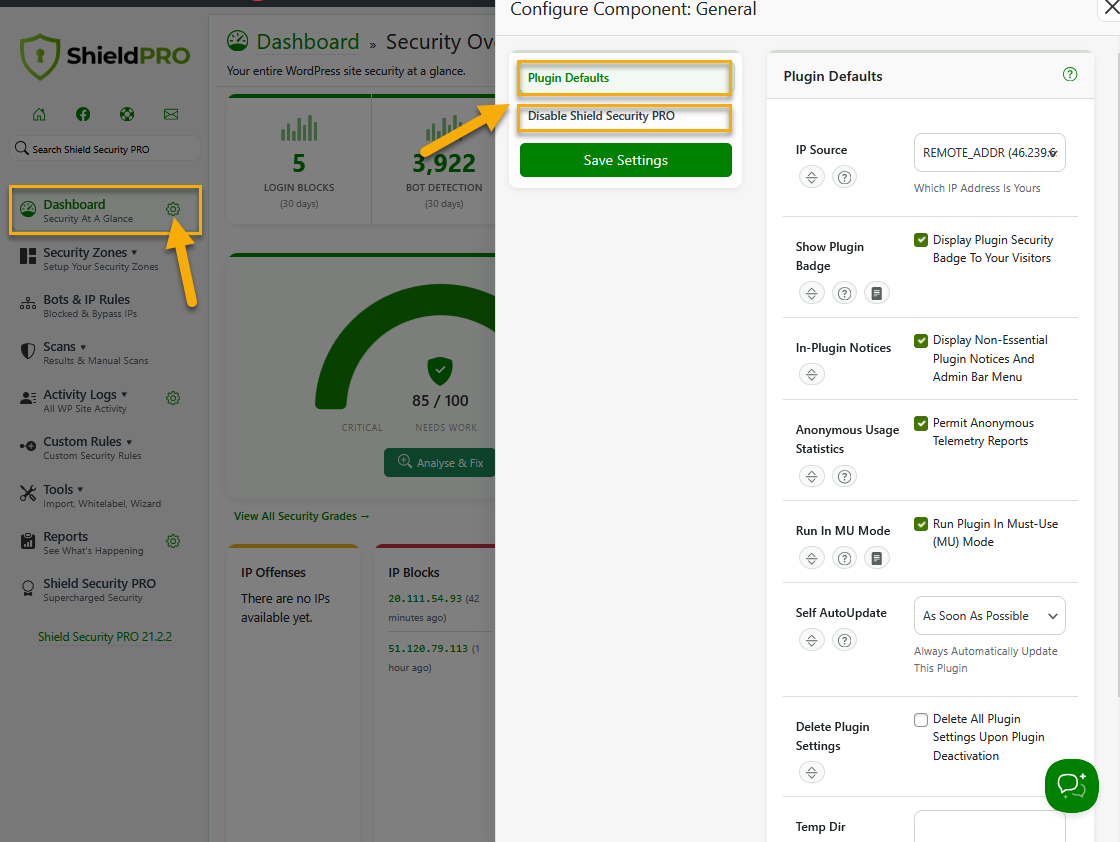Screen dimensions: 1120x842
Task: Toggle Run Plugin In Must-Use Mode checkbox
Action: (x=921, y=524)
